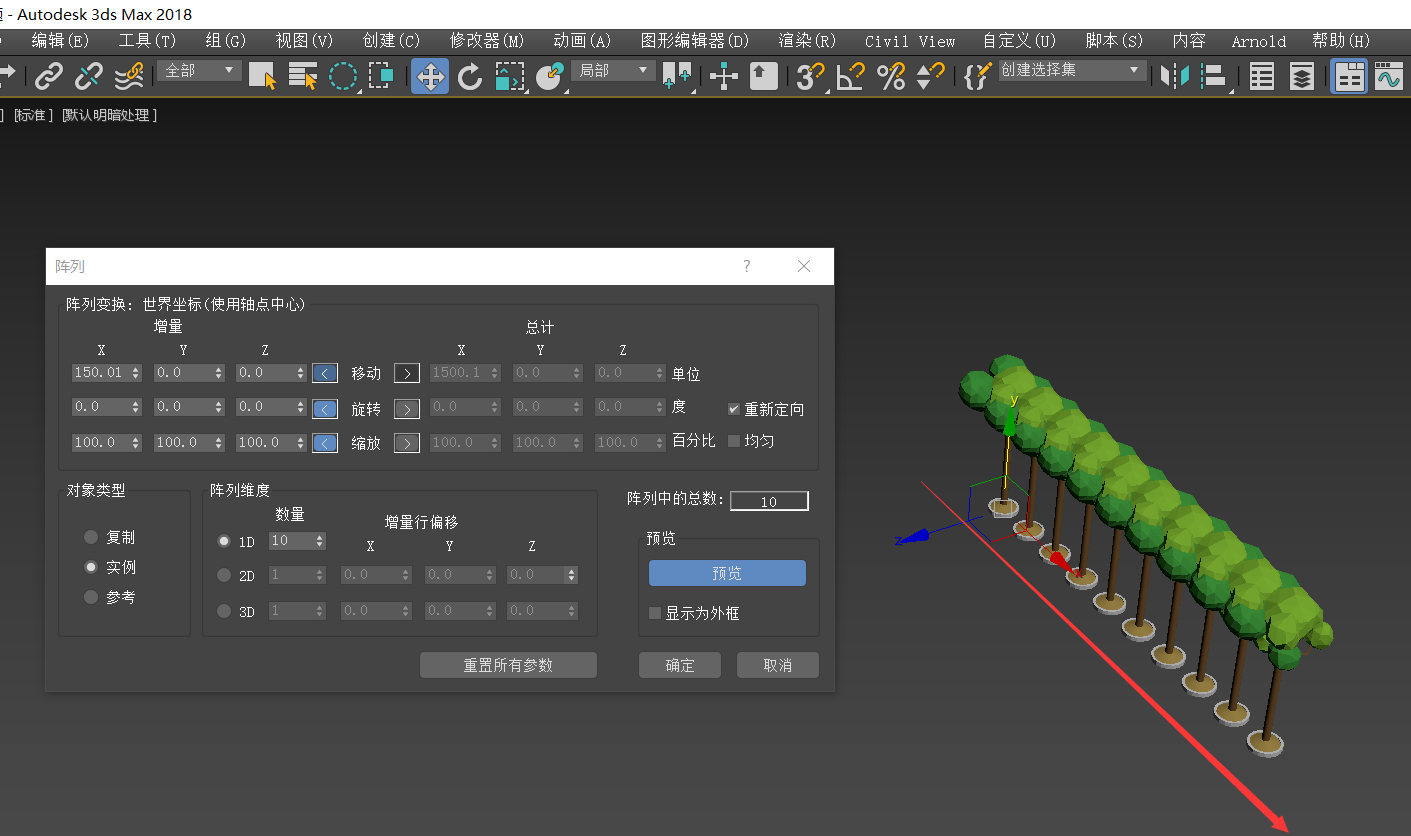Open the 局部 reference coordinate dropdown
1411x836 pixels.
point(613,71)
